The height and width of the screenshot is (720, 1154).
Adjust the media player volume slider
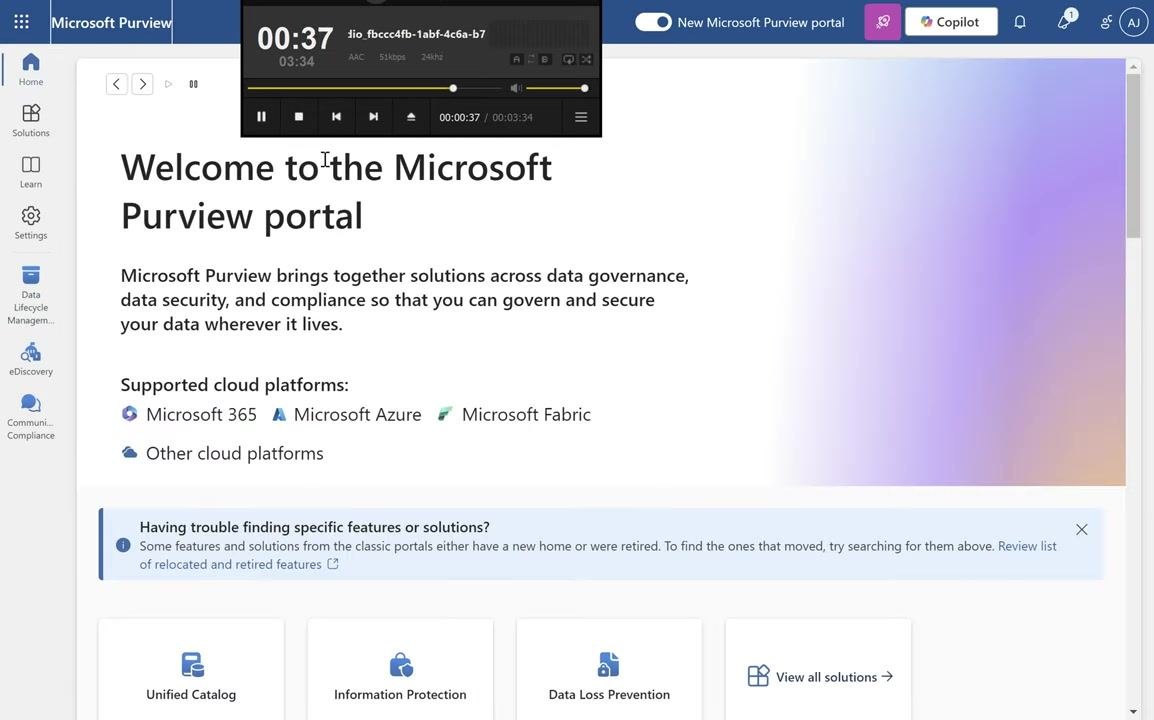557,88
